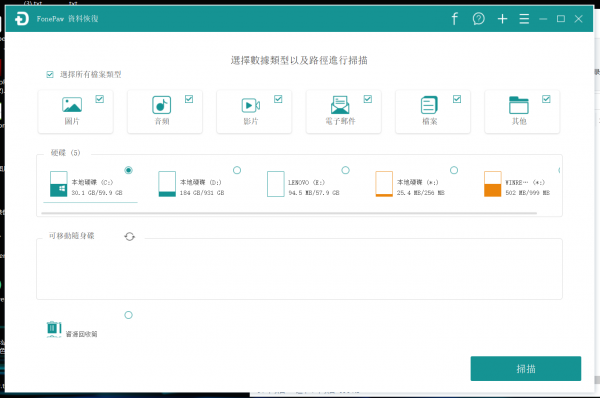
Task: Click the D: drive icon
Action: 167,184
